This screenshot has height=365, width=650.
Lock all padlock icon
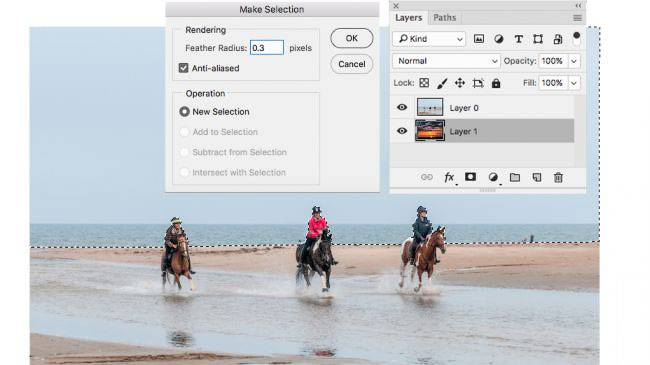(x=496, y=83)
